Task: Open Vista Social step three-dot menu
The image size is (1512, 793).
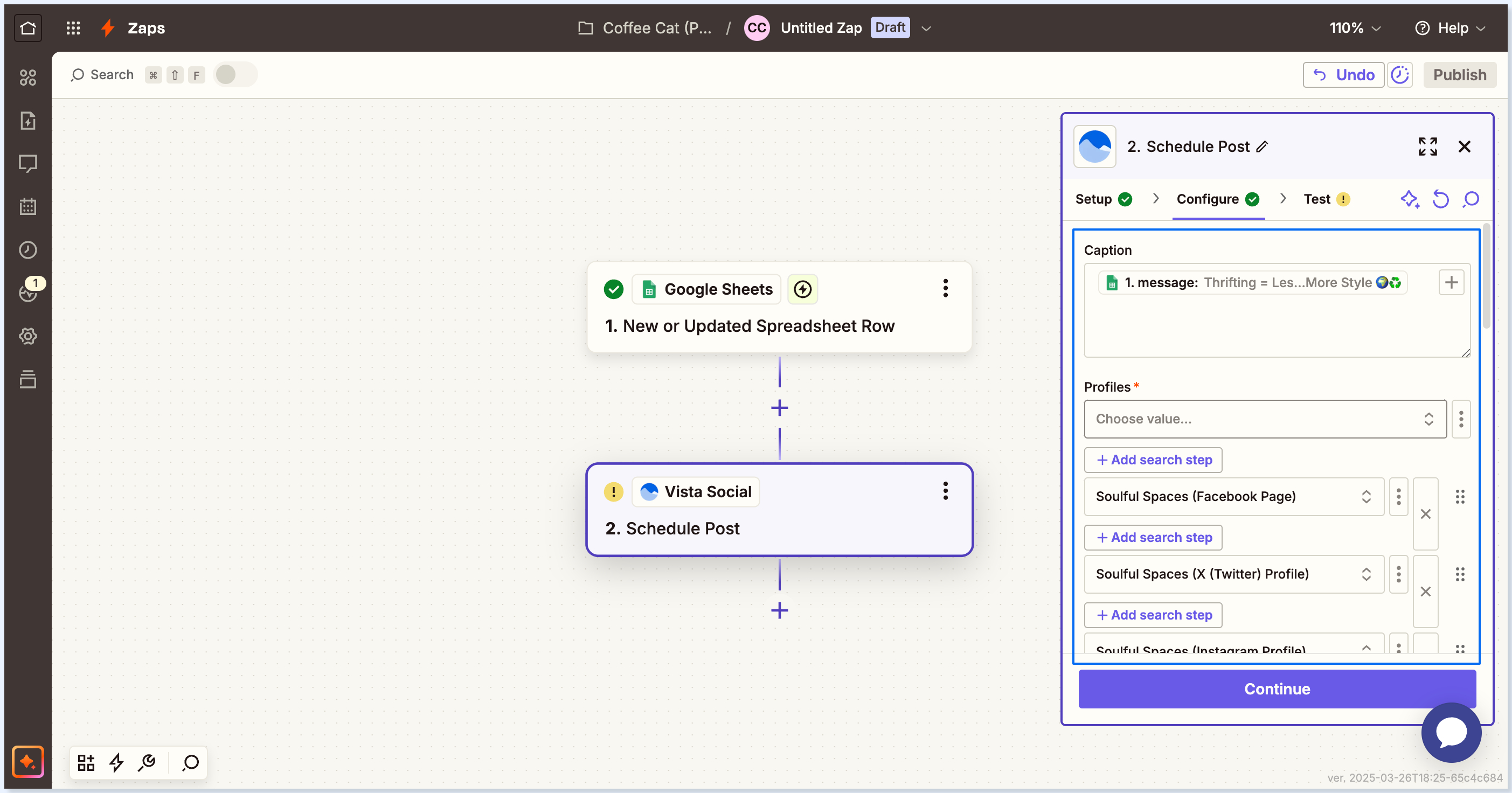Action: click(945, 491)
